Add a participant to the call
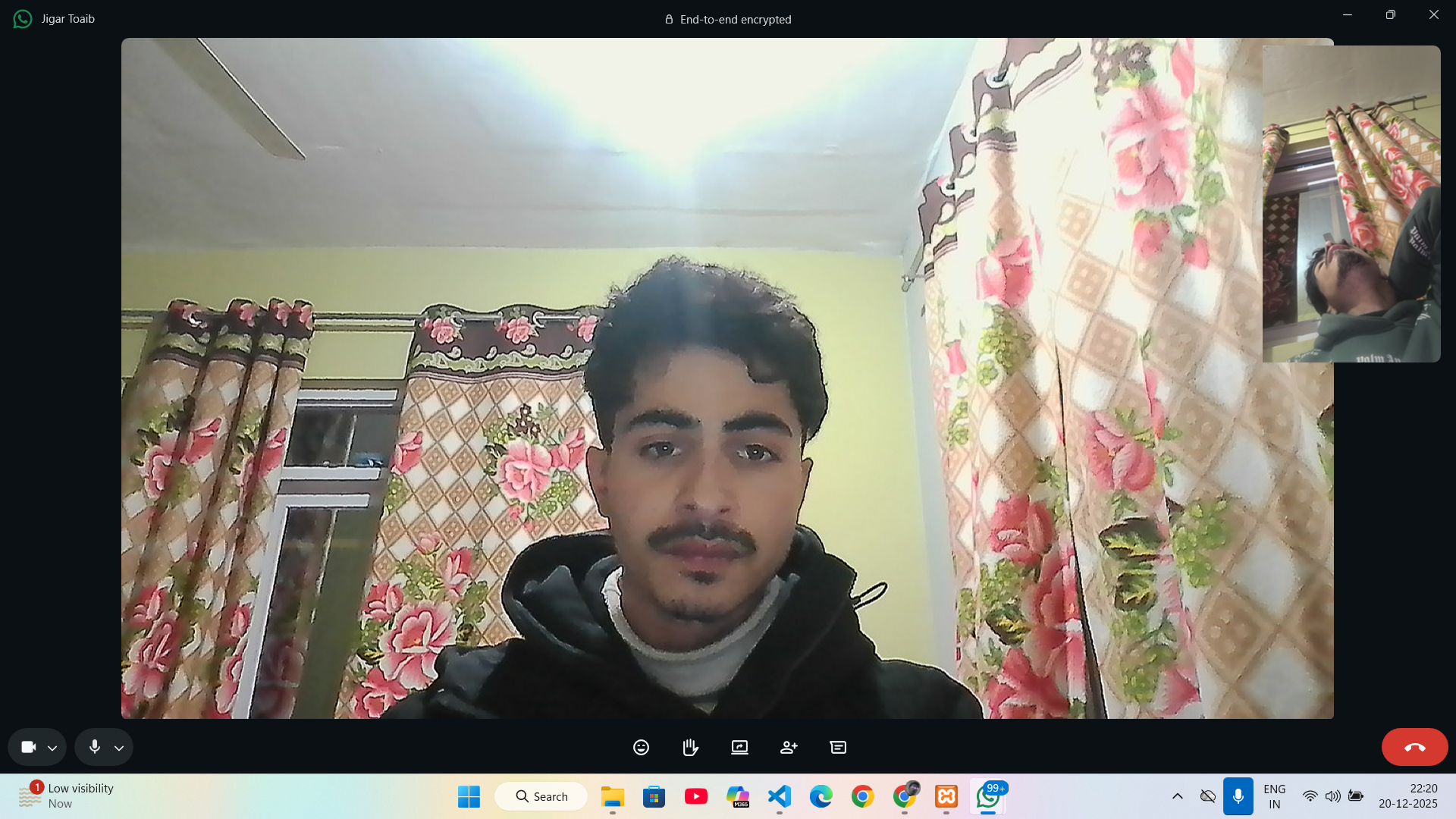Viewport: 1456px width, 819px height. (x=789, y=748)
